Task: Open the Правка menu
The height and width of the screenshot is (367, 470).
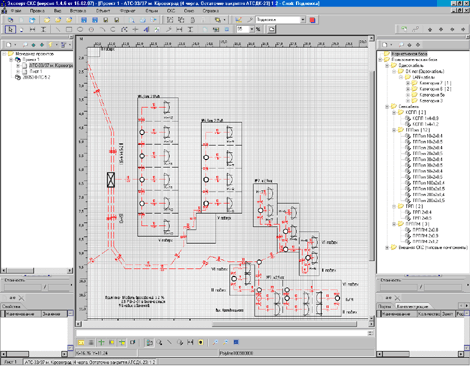Action: [x=37, y=11]
